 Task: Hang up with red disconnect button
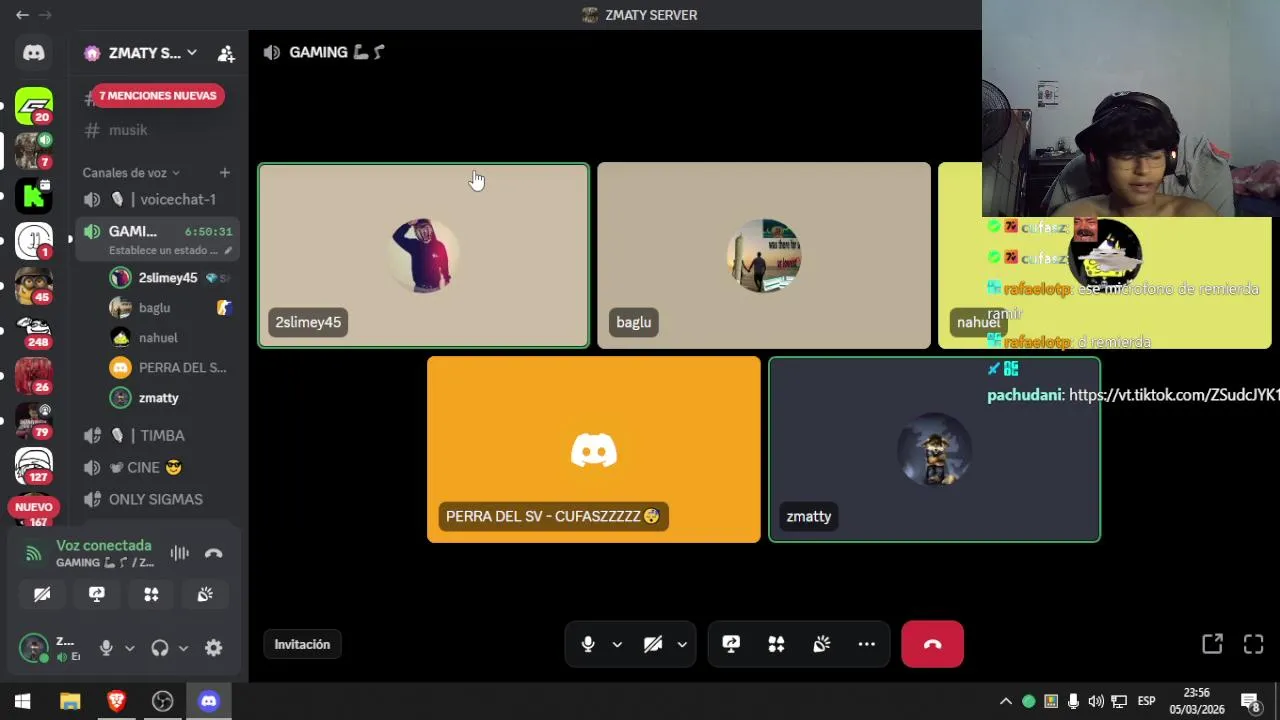click(x=933, y=645)
